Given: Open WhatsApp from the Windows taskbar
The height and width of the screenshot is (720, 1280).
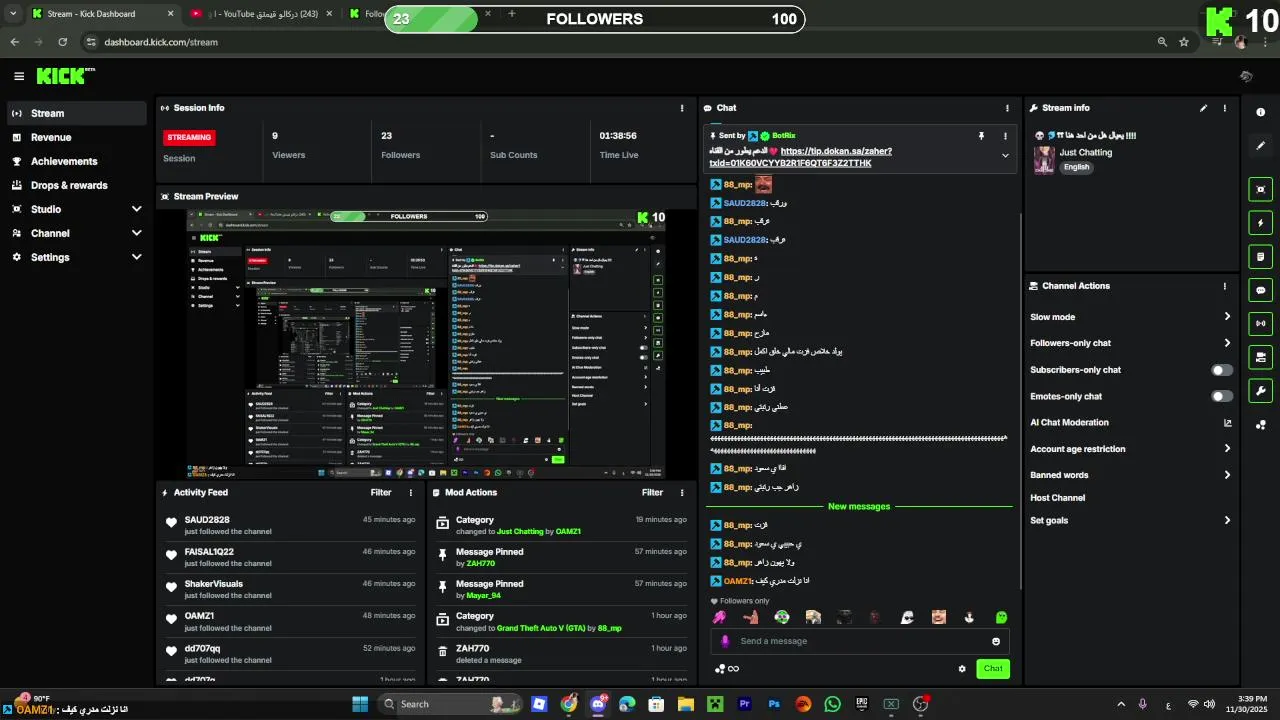Looking at the screenshot, I should click(x=832, y=704).
